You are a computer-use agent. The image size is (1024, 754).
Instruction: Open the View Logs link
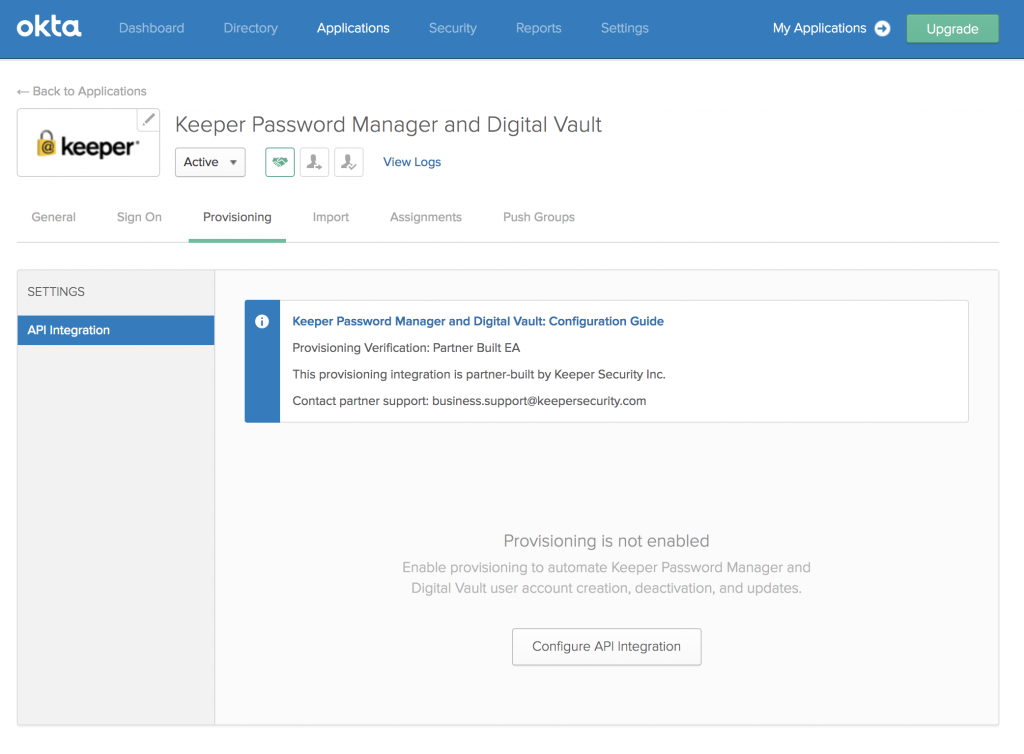pyautogui.click(x=412, y=162)
